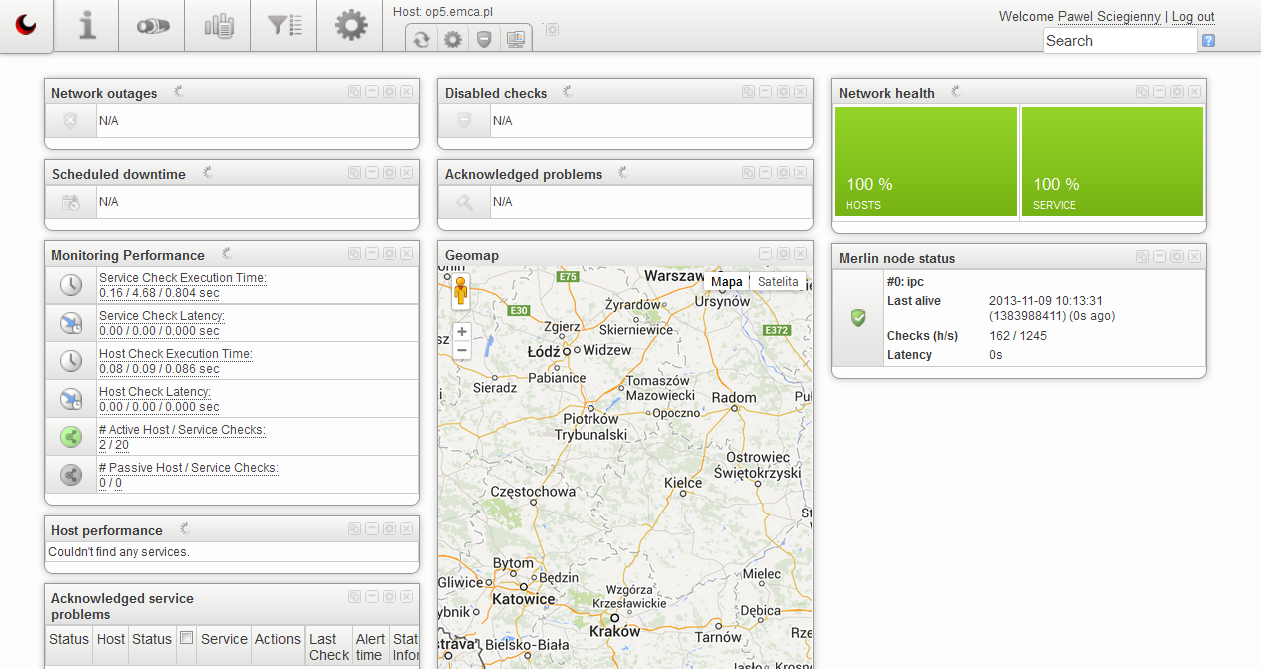Open the Reporting charts menu

[218, 26]
